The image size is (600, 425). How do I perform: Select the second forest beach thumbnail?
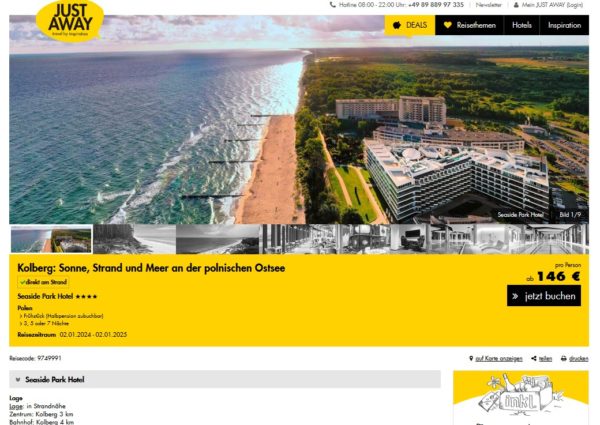pos(134,239)
